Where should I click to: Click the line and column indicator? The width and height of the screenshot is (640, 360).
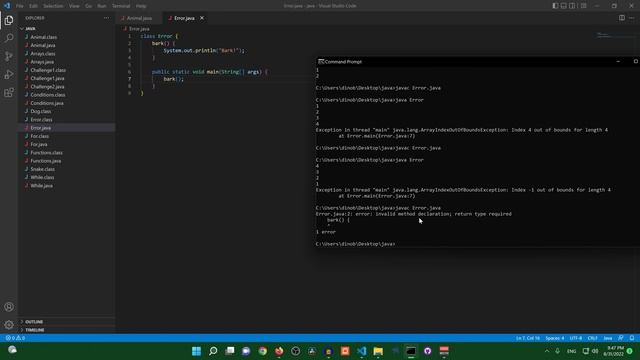coord(527,338)
